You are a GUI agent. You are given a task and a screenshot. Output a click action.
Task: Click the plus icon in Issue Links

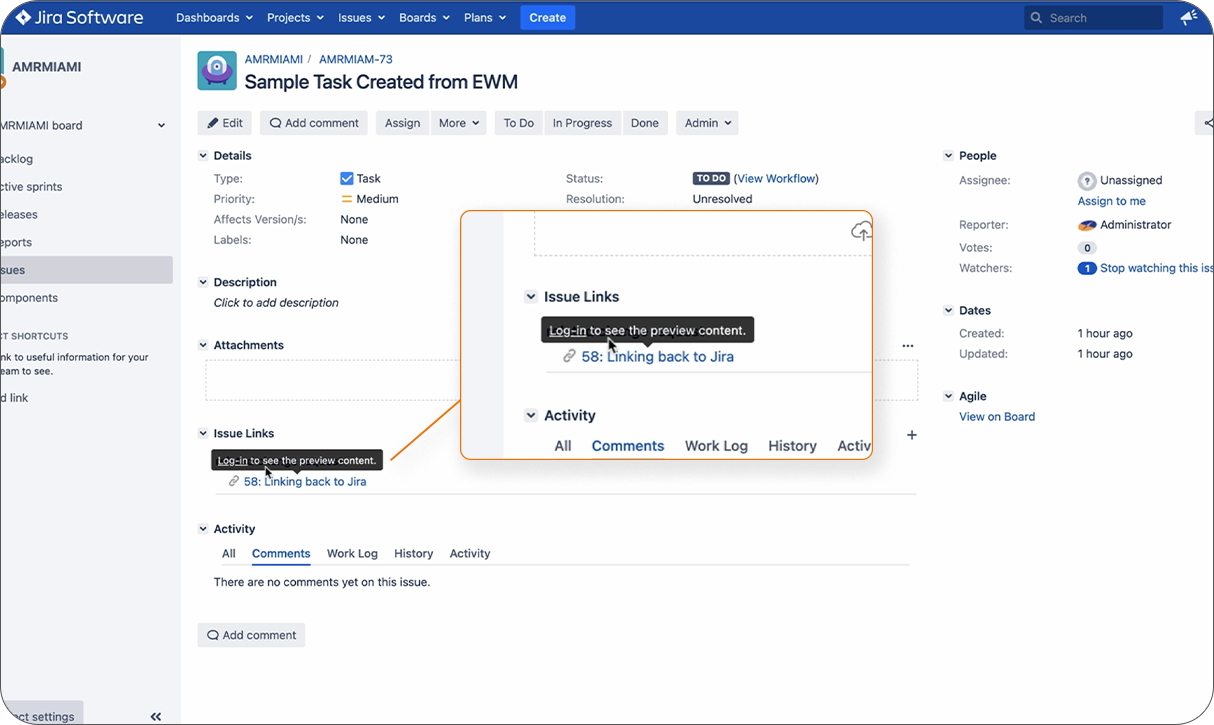(x=911, y=435)
